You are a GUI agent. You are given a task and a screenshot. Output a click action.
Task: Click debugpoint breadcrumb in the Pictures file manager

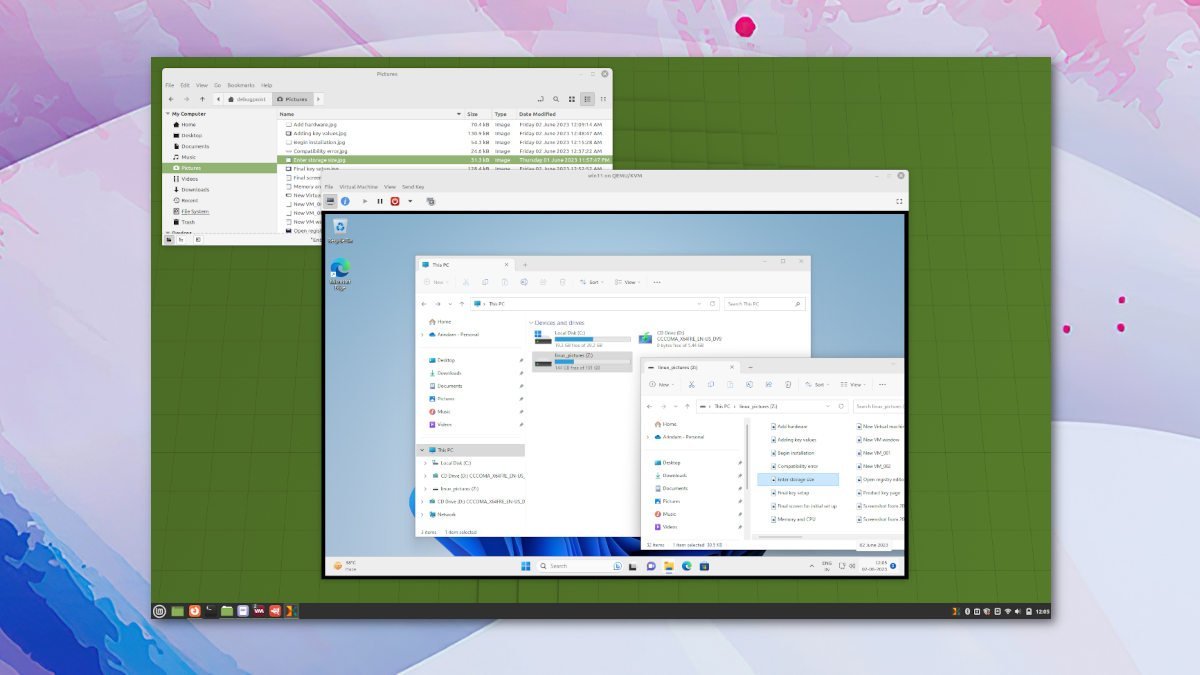(248, 99)
